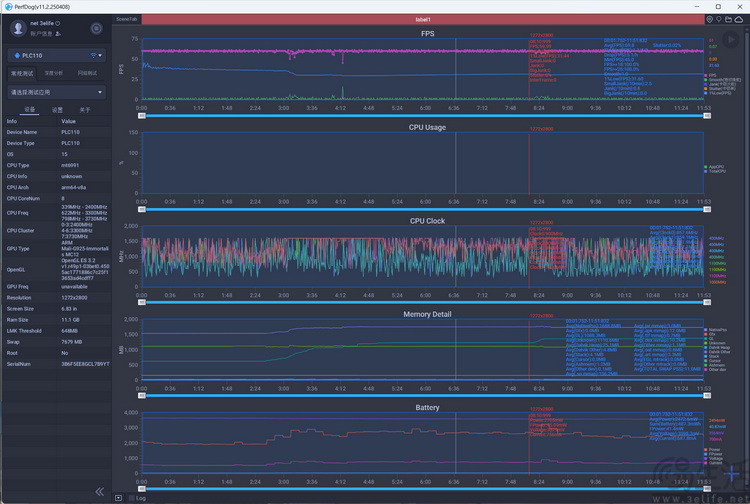Switch to the 网络测试 tab
The width and height of the screenshot is (750, 504).
[87, 73]
